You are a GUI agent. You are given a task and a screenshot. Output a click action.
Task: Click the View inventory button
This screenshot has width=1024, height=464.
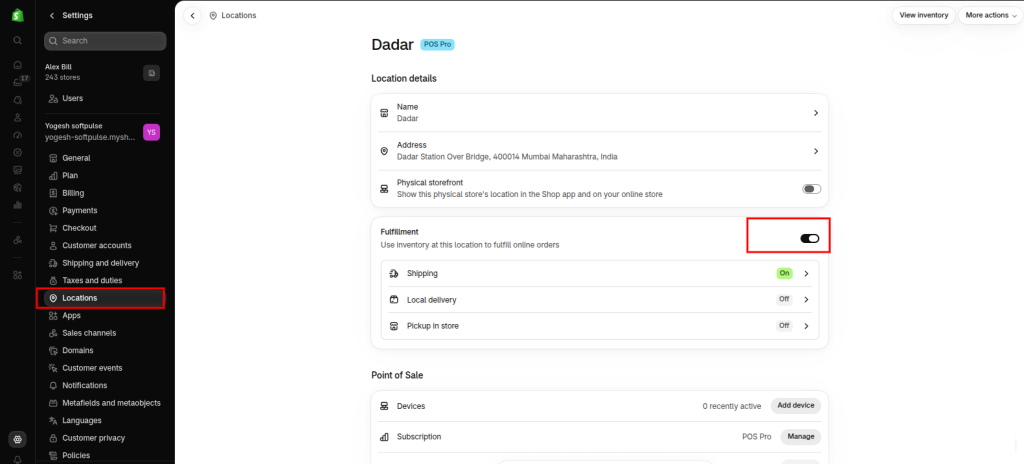923,15
